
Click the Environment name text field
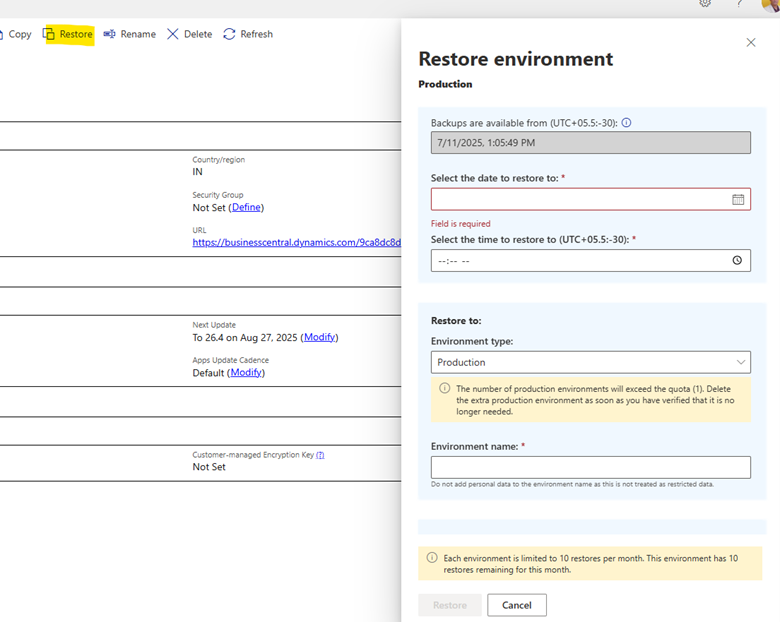tap(590, 467)
